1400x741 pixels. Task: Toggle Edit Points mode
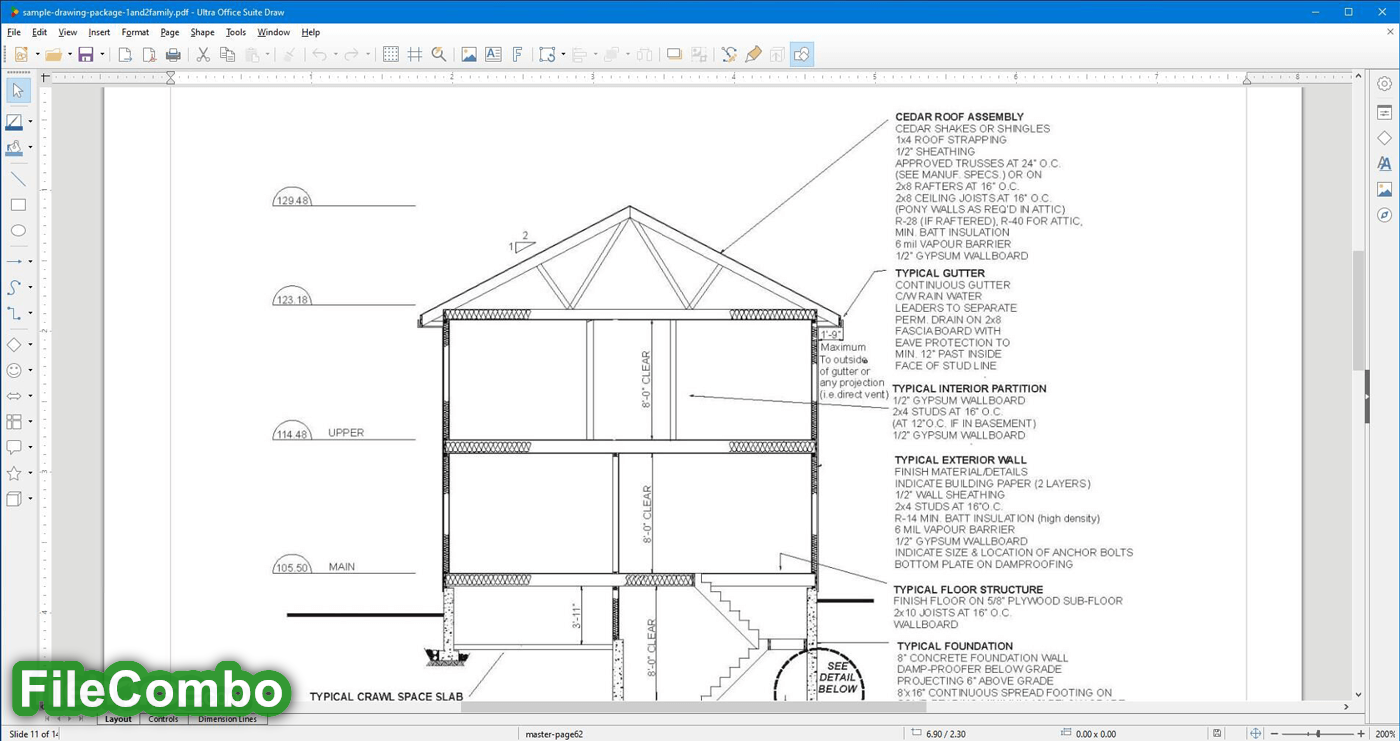[729, 55]
